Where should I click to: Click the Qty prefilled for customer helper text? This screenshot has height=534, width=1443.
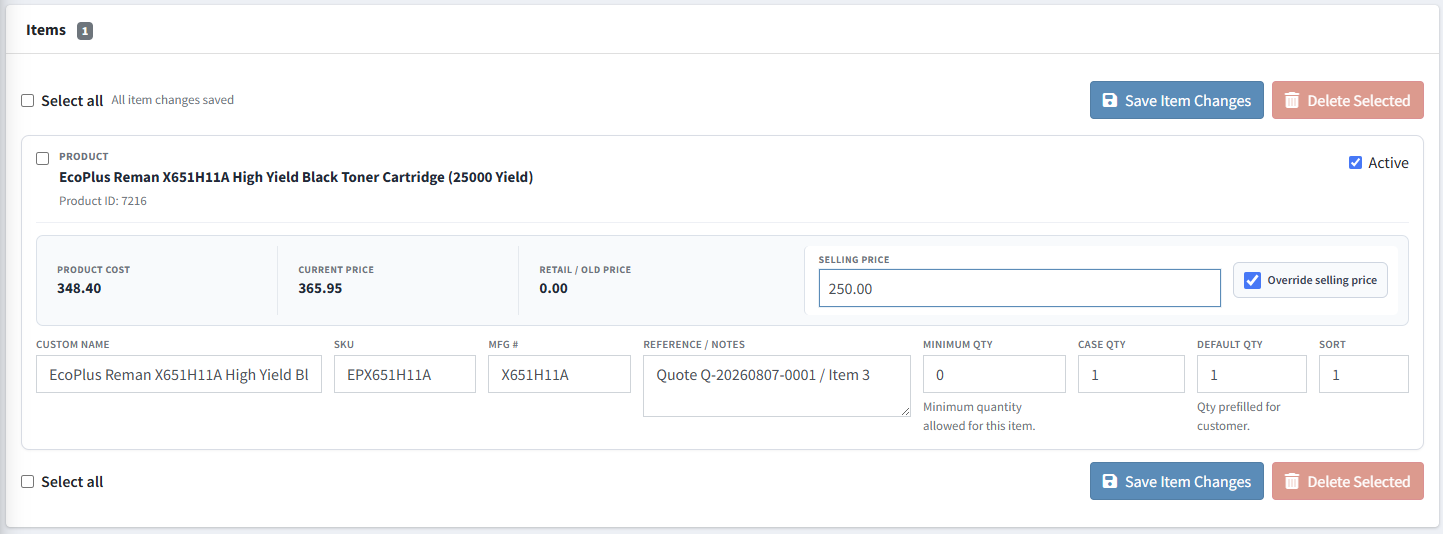pos(1239,416)
